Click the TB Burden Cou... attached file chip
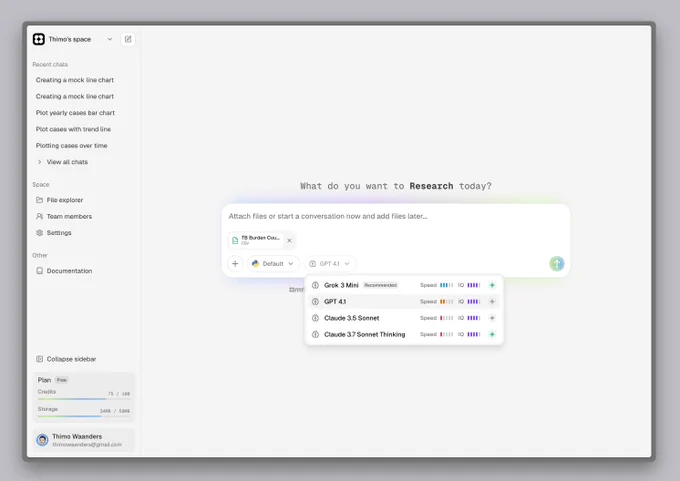Screen dimensions: 680x481 click(x=257, y=240)
